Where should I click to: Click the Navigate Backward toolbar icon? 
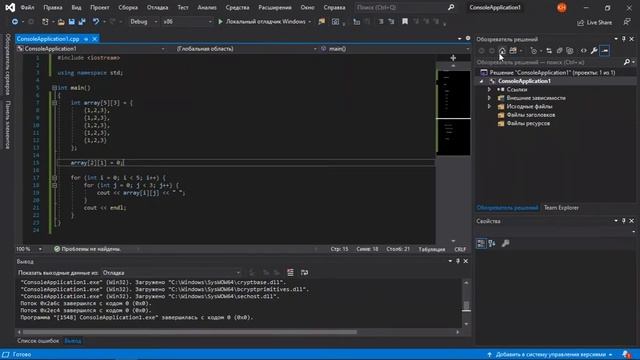click(15, 22)
